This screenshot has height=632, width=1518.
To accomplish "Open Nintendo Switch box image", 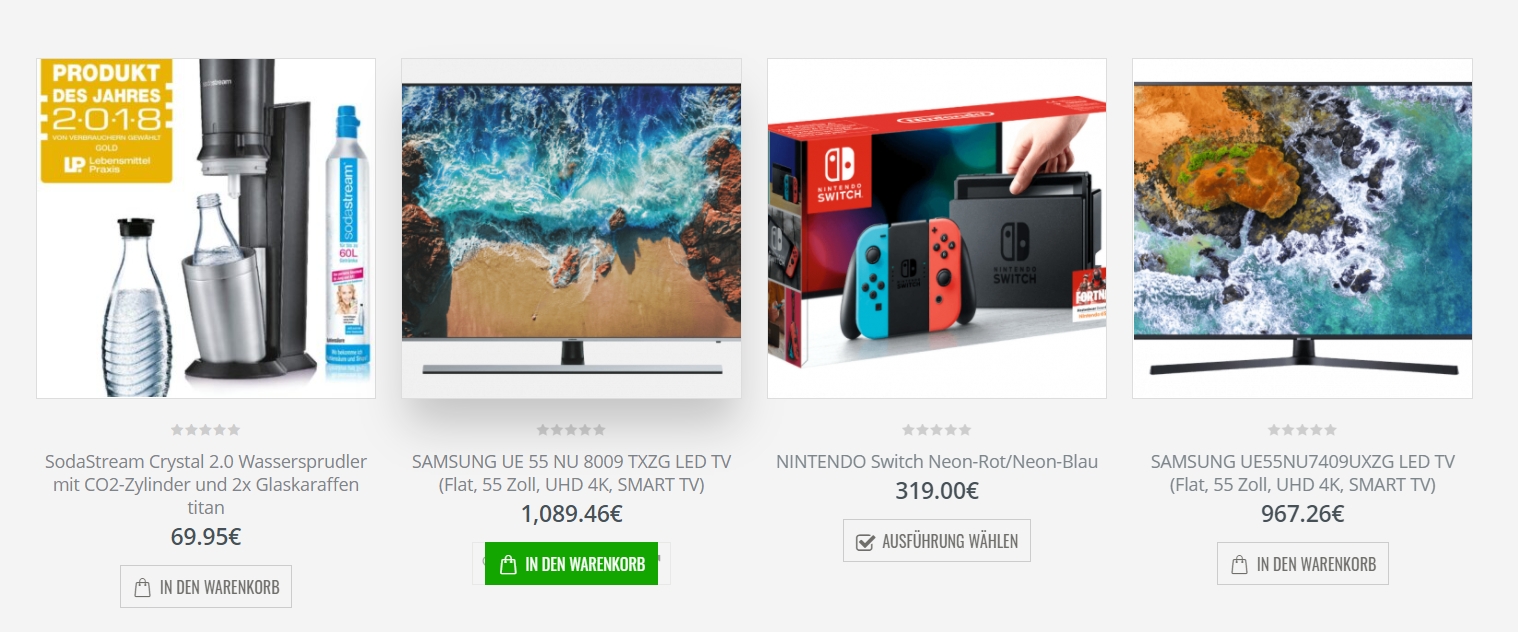I will coord(937,228).
